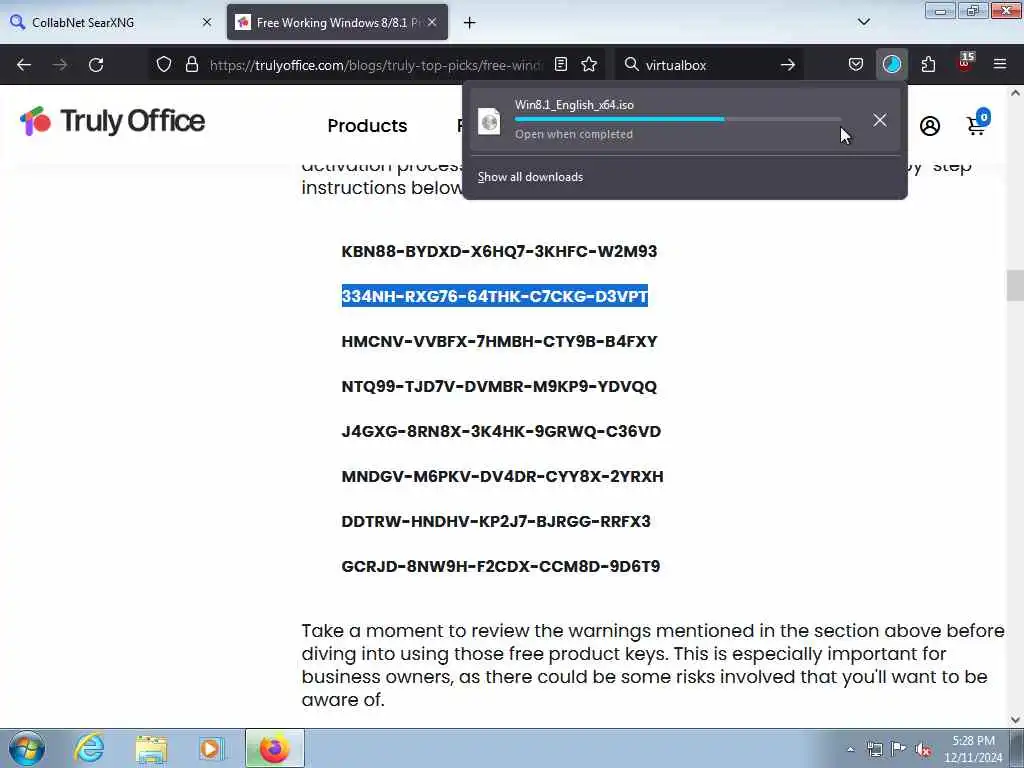Click highlighted key 334NH-RXG76-64THK-C7CKG-D3VPT
This screenshot has height=768, width=1024.
tap(494, 296)
